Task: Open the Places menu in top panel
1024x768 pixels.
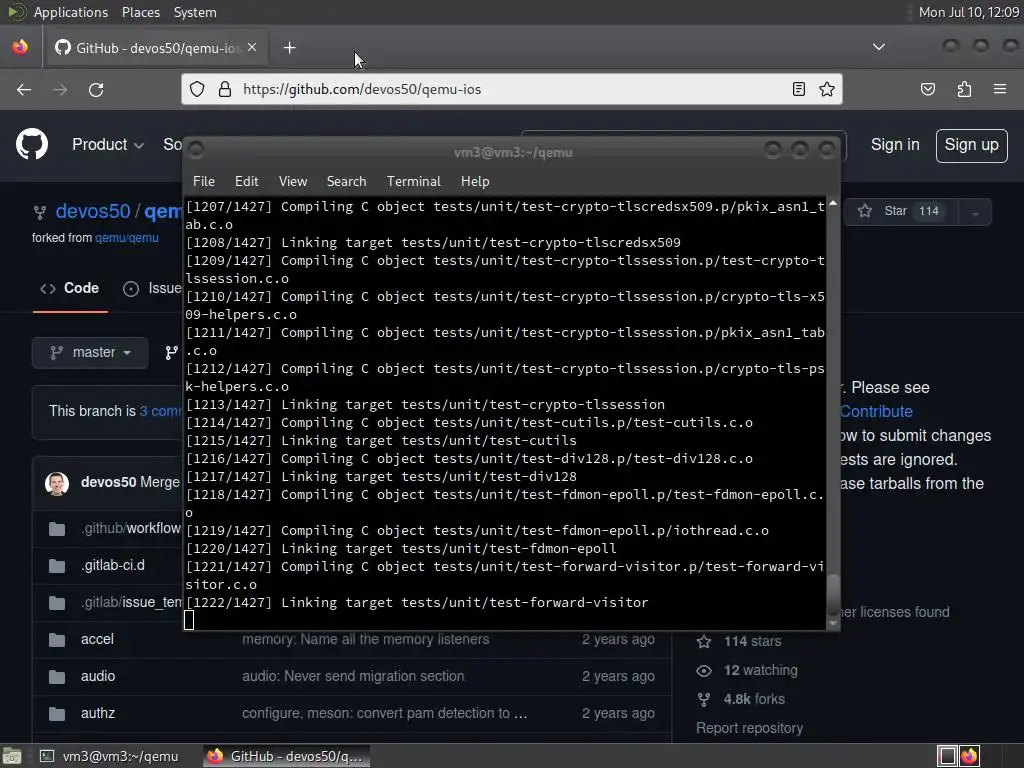Action: point(141,12)
